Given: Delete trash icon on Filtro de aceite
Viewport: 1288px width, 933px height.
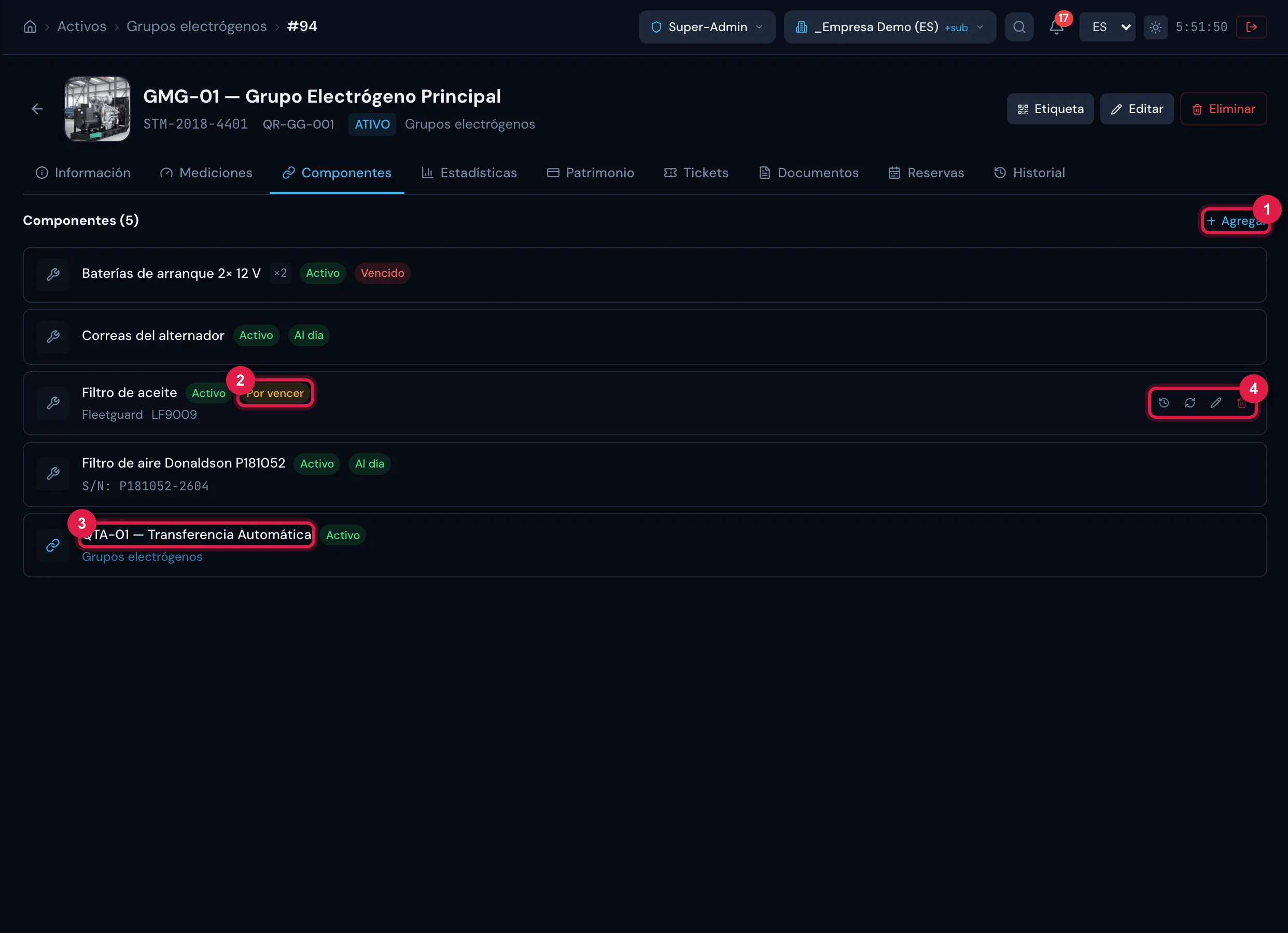Looking at the screenshot, I should (x=1241, y=403).
